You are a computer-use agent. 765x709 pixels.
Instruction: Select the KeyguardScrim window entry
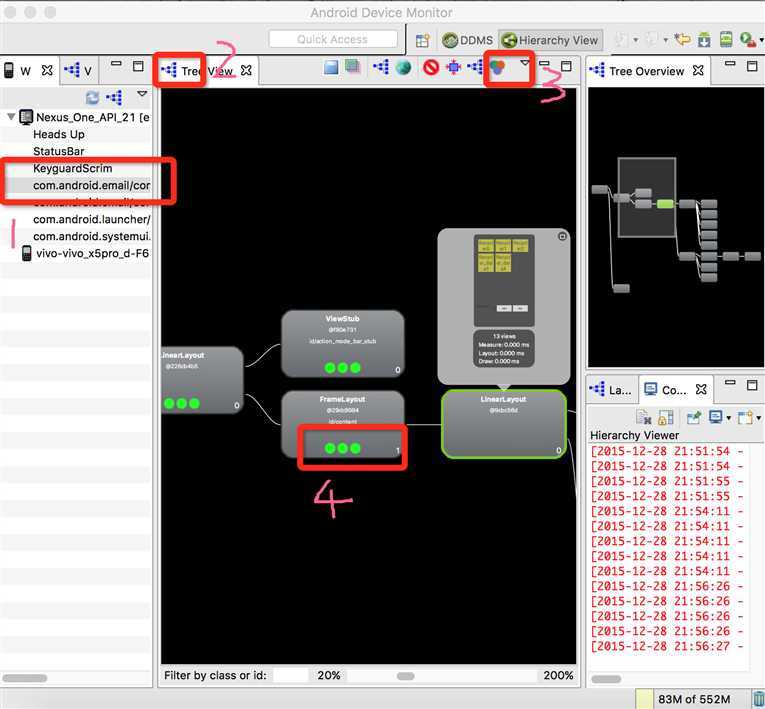(72, 168)
